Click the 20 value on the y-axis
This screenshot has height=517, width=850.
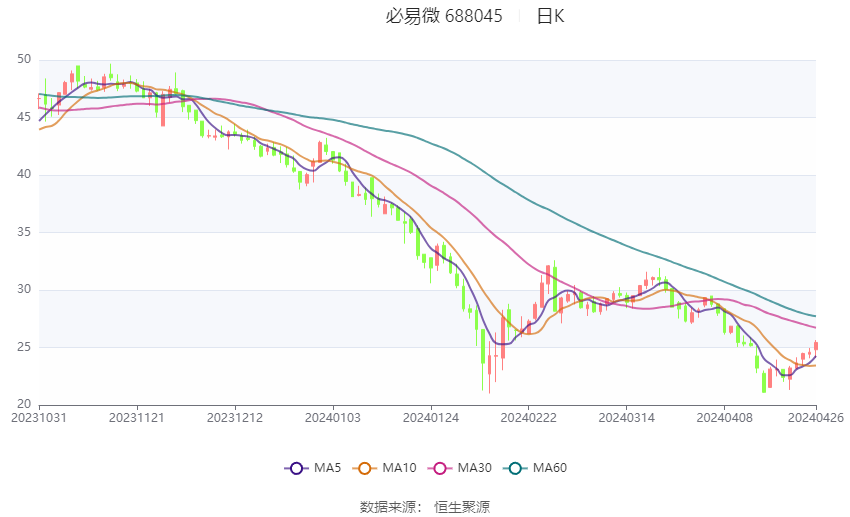tap(24, 404)
